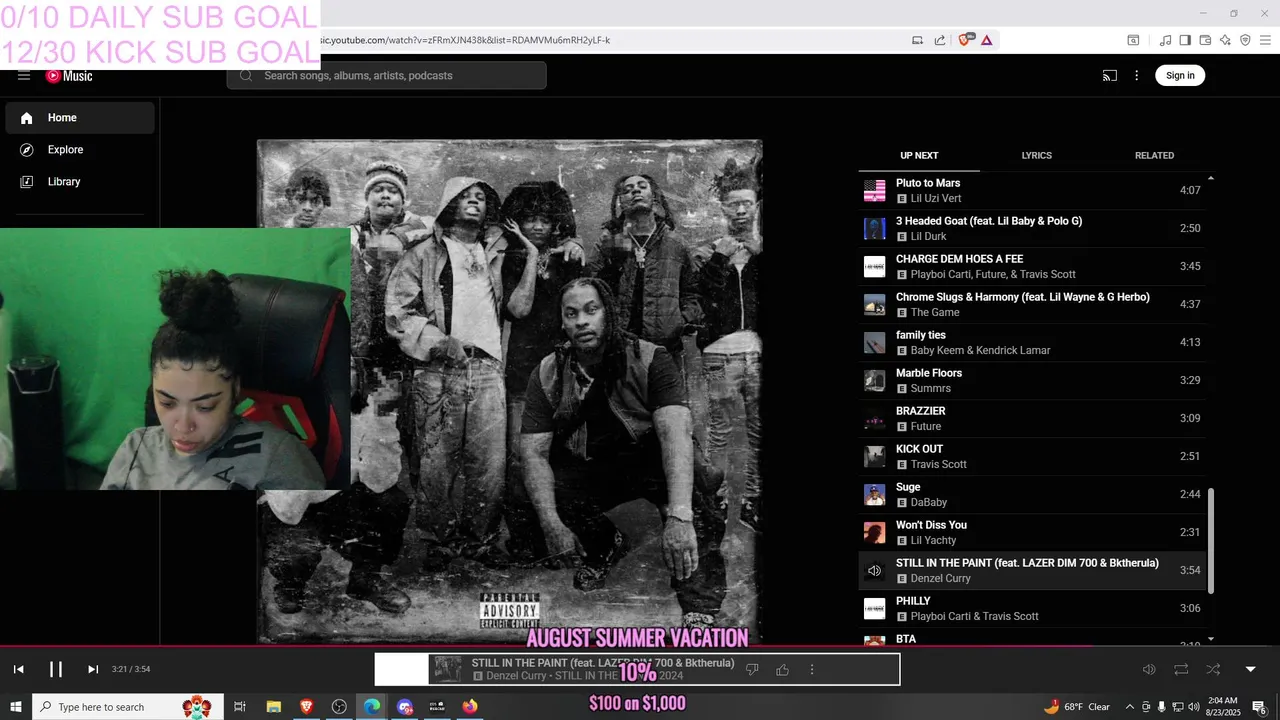
Task: Click now-playing speaker icon in STILL IN THE PAINT row
Action: coord(874,570)
